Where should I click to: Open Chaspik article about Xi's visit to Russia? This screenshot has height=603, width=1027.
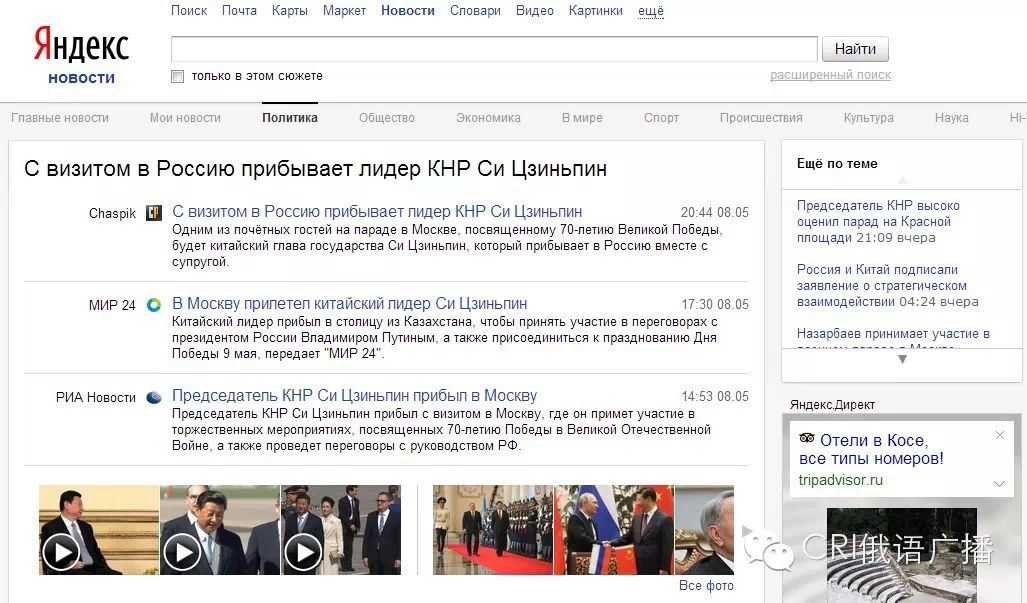(x=377, y=211)
